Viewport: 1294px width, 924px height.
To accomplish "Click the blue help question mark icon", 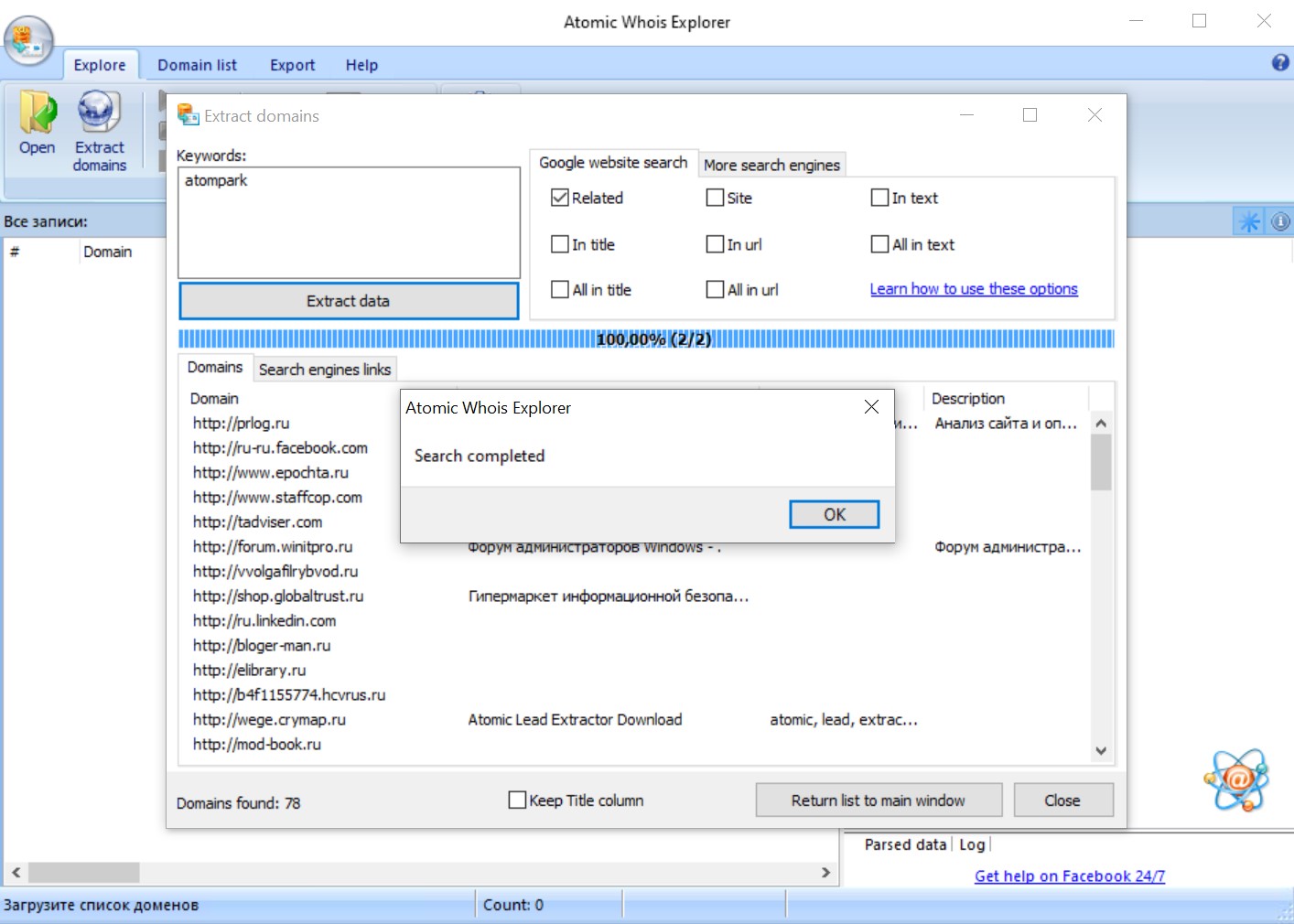I will [x=1280, y=62].
